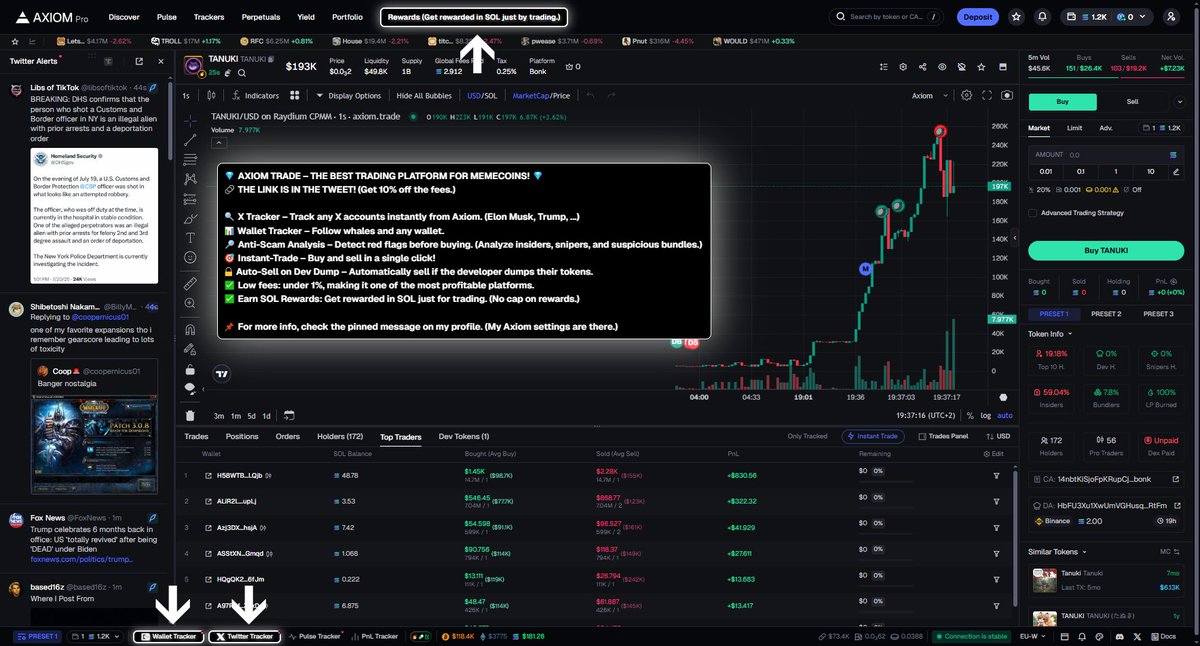1200x646 pixels.
Task: Toggle log scale on chart
Action: pos(986,415)
